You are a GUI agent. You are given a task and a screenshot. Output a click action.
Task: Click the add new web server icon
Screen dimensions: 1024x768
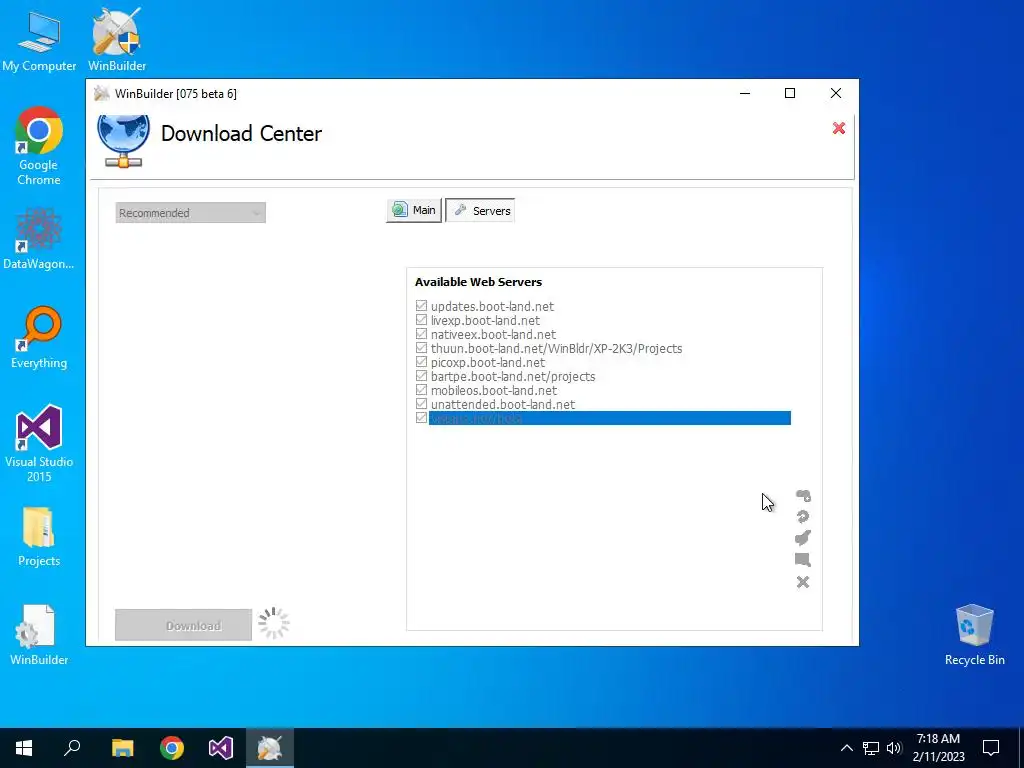803,496
